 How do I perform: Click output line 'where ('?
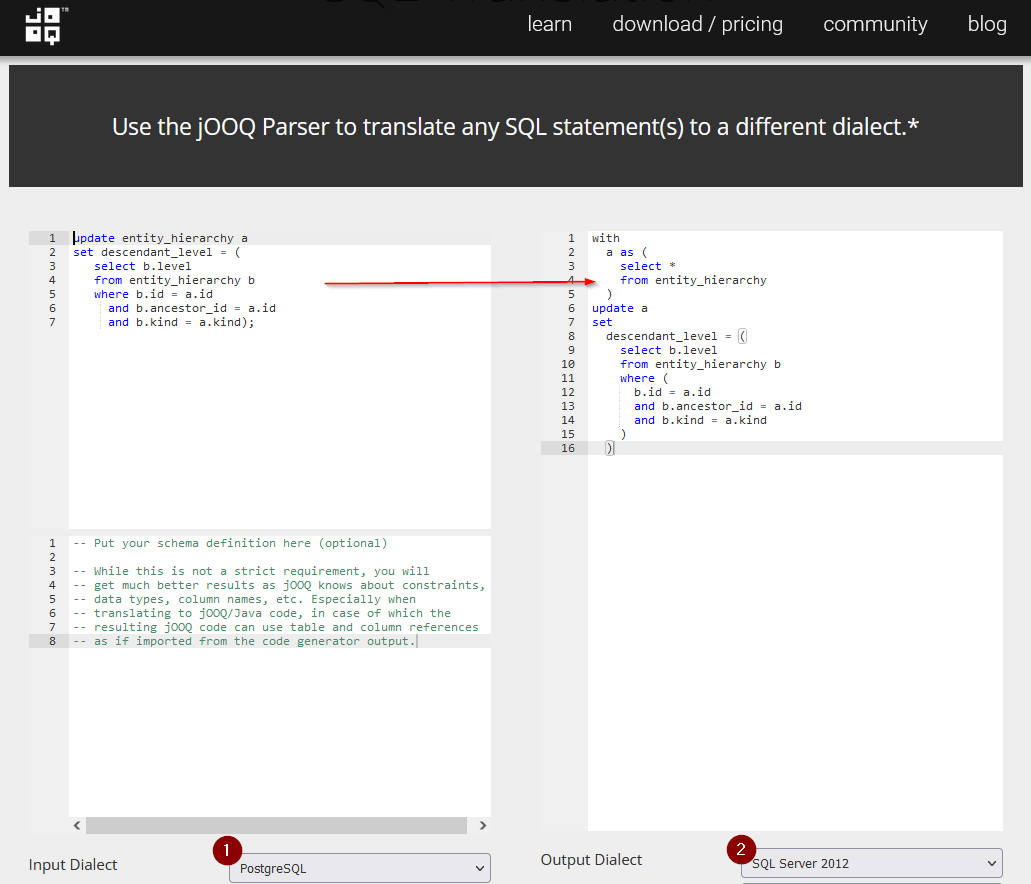point(644,378)
